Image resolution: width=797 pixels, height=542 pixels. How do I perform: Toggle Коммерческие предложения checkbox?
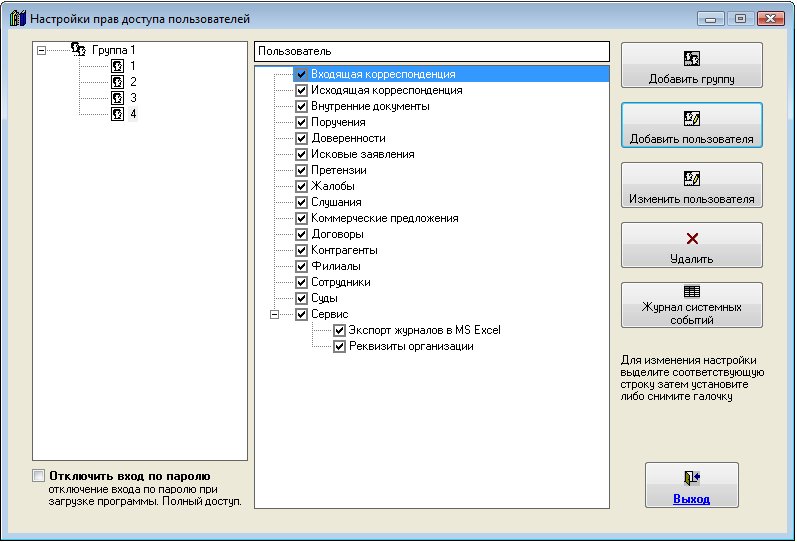pos(301,218)
